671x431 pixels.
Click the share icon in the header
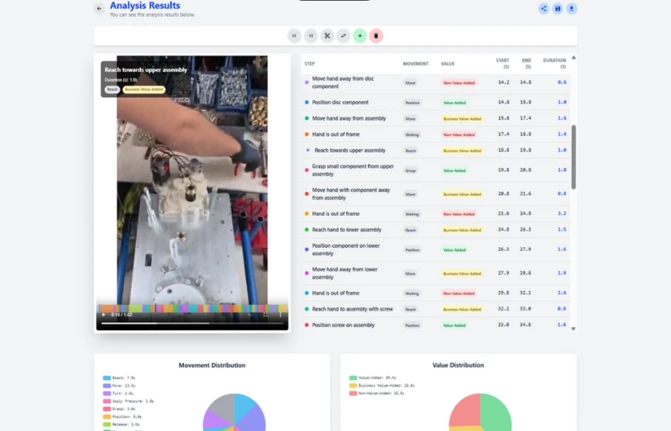[x=544, y=9]
